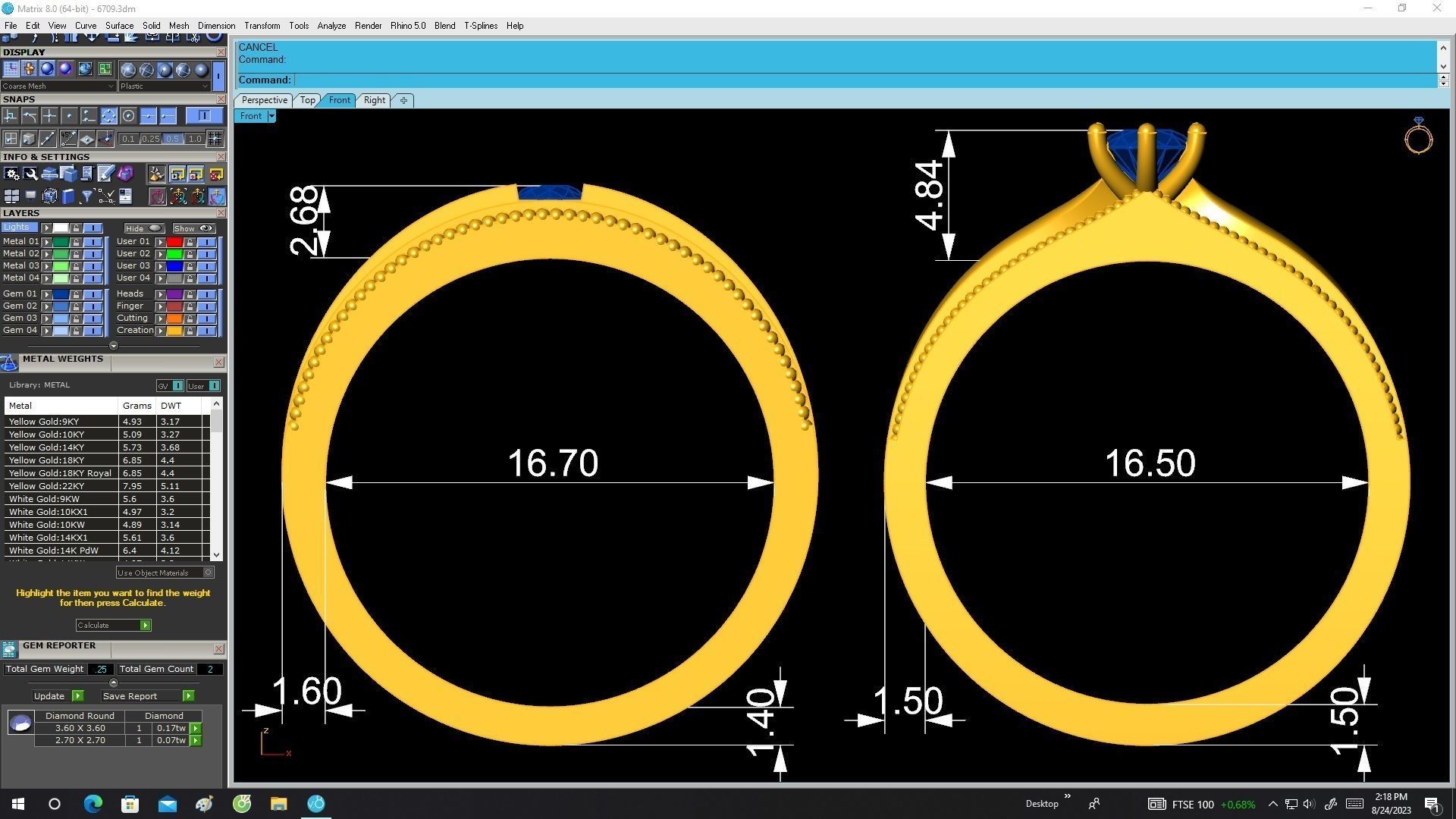Open the Plastic material dropdown

[164, 86]
